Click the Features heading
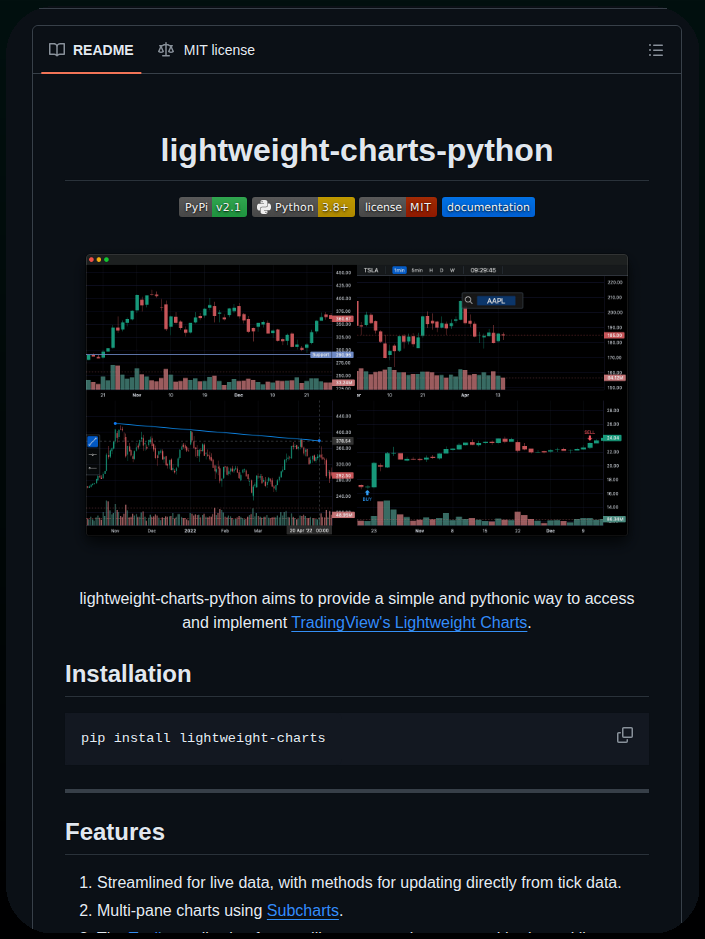This screenshot has height=939, width=705. click(x=115, y=832)
